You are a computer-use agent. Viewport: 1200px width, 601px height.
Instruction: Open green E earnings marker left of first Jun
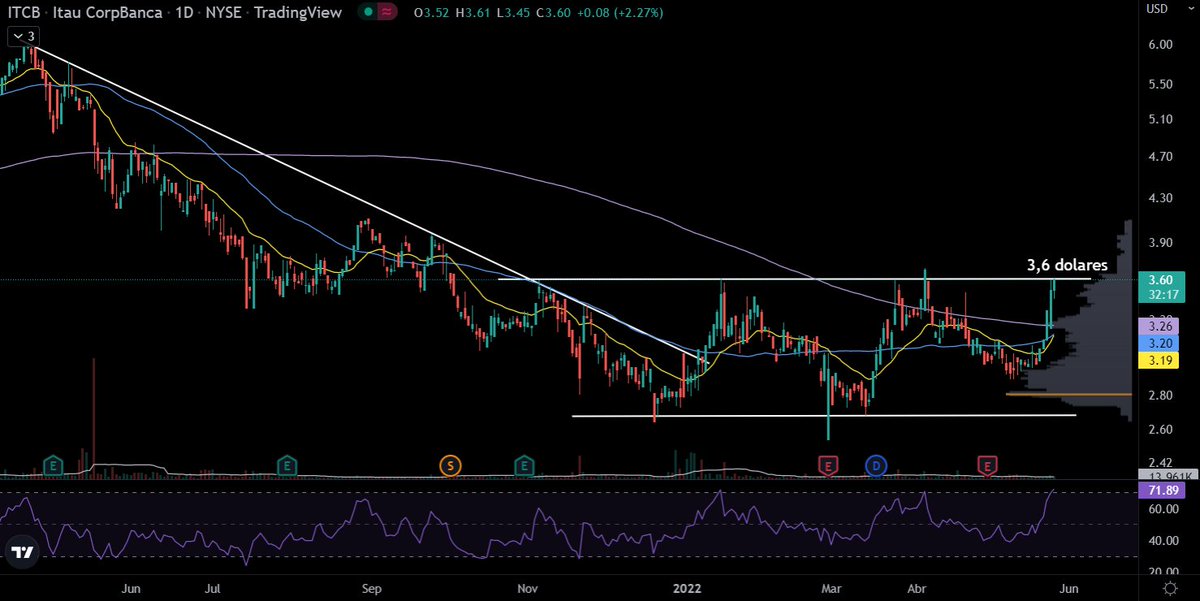(52, 465)
